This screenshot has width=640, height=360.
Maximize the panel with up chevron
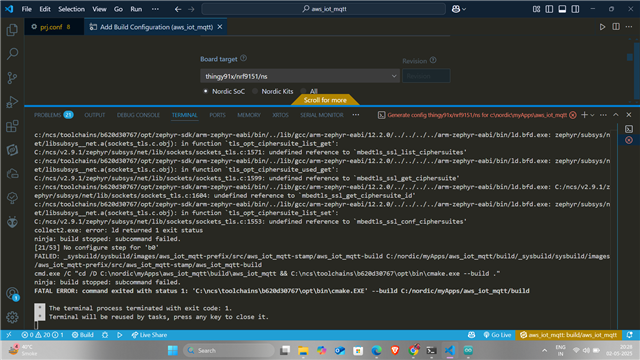pos(616,115)
